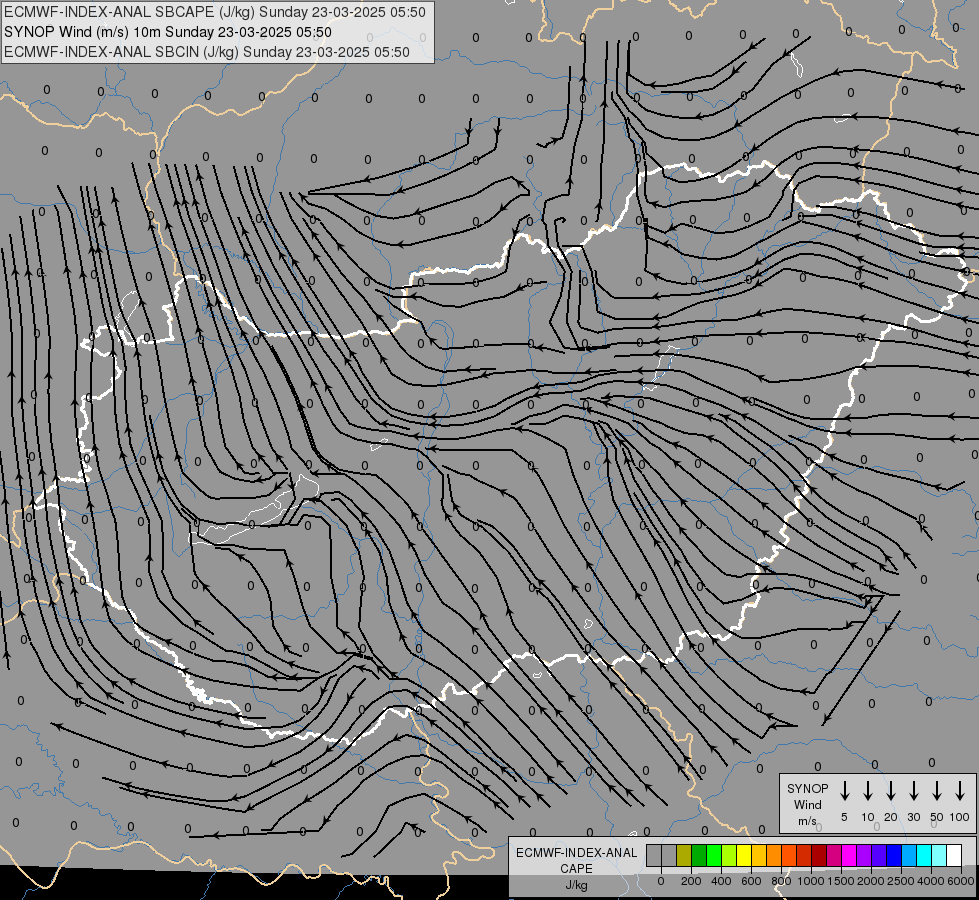This screenshot has width=979, height=900.
Task: Click the 6000 tick label on CAPE scale
Action: click(961, 881)
